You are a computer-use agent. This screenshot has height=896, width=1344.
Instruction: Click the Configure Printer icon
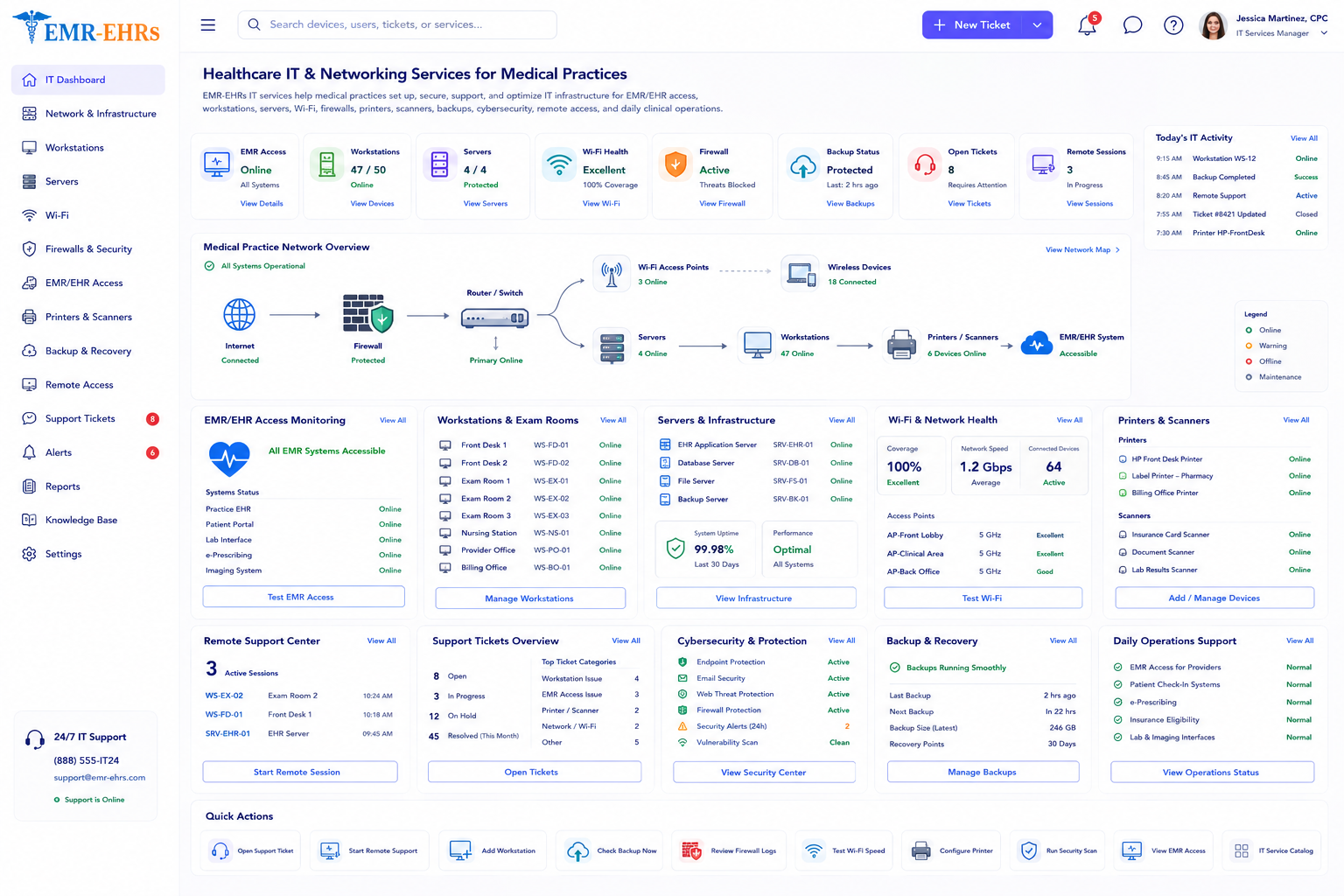921,850
